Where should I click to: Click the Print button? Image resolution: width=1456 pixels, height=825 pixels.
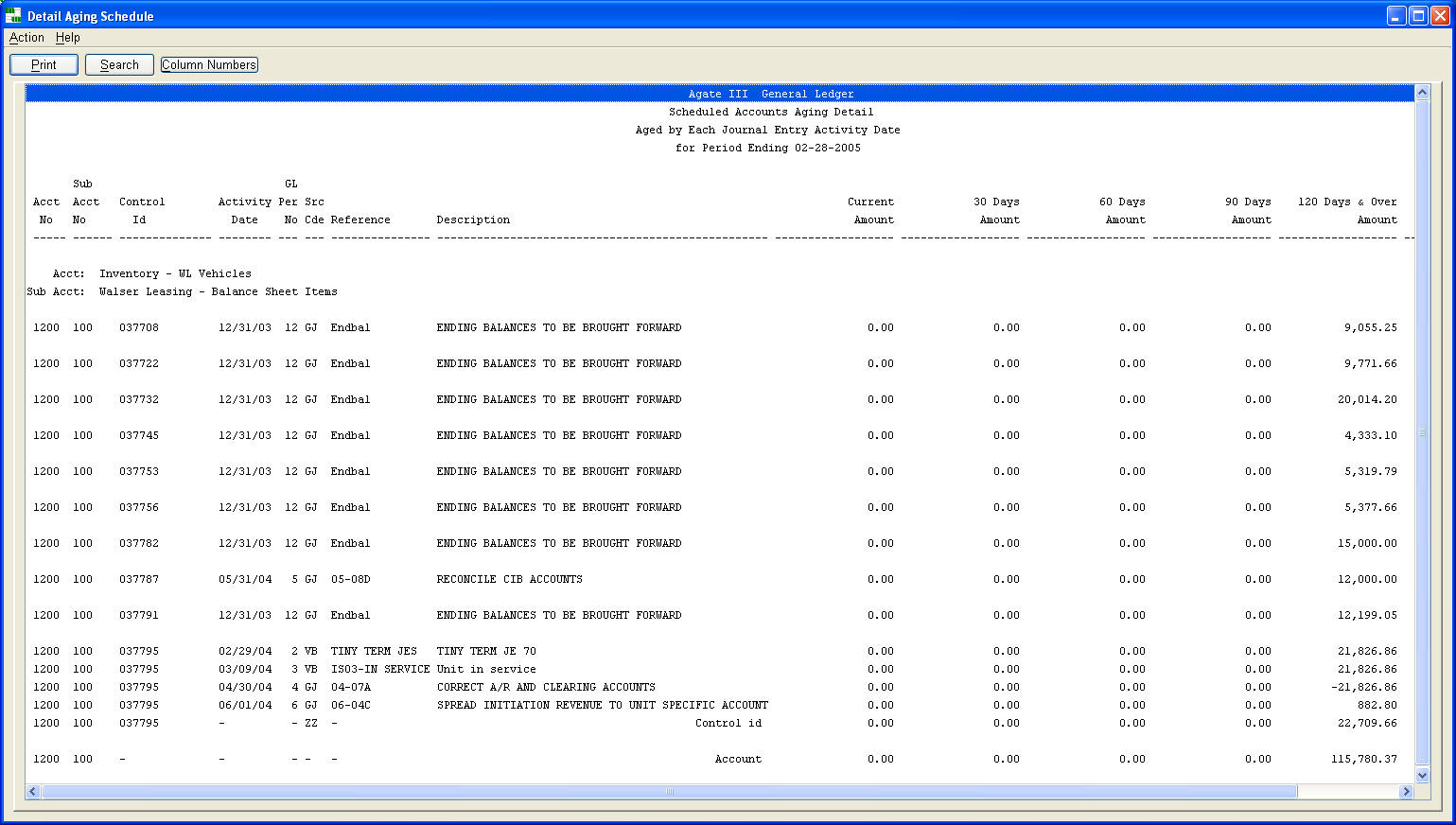pos(44,64)
